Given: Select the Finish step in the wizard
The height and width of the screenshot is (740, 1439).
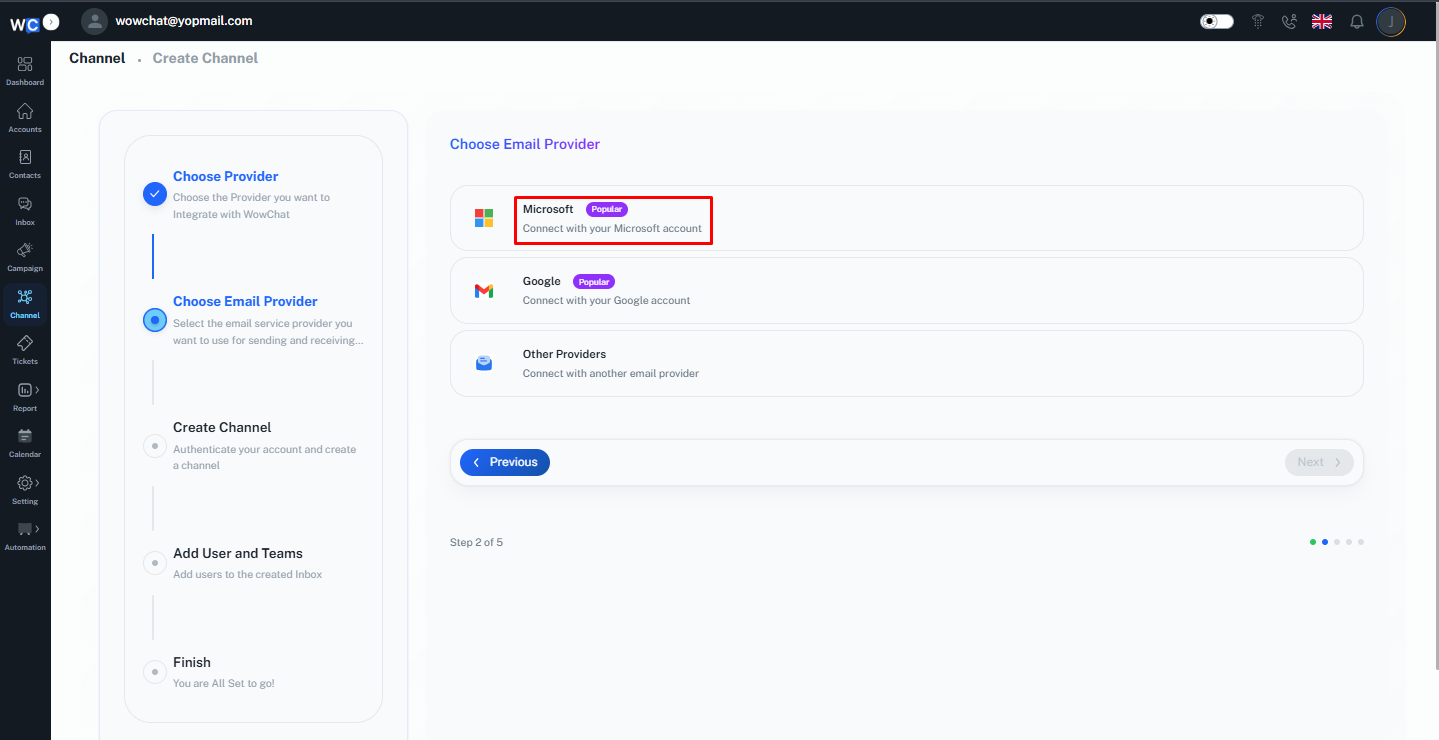Looking at the screenshot, I should (x=192, y=662).
